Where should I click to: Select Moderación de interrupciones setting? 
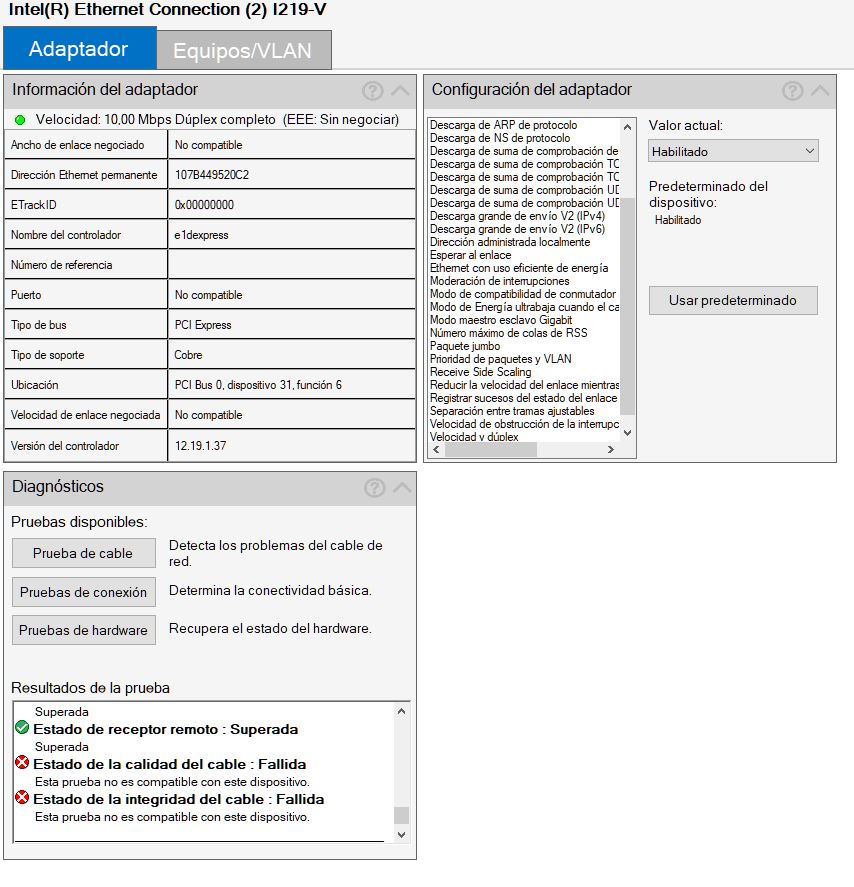(x=499, y=281)
